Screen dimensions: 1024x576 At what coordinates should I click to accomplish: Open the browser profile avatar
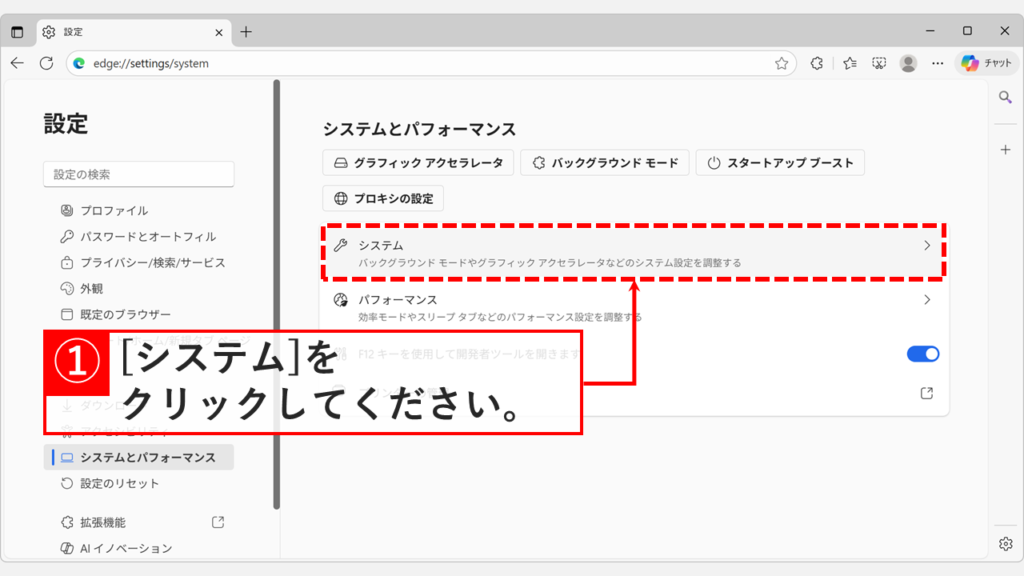(908, 62)
